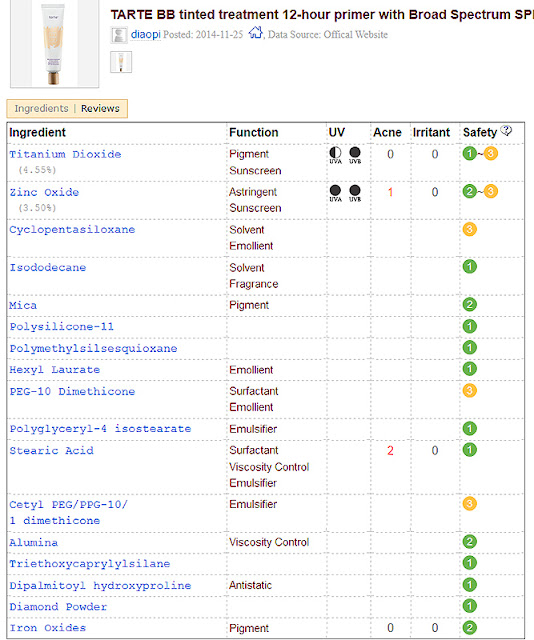The width and height of the screenshot is (534, 640).
Task: Click the green safety badge for Polyglyceryl-4 isostearate
Action: pyautogui.click(x=469, y=429)
